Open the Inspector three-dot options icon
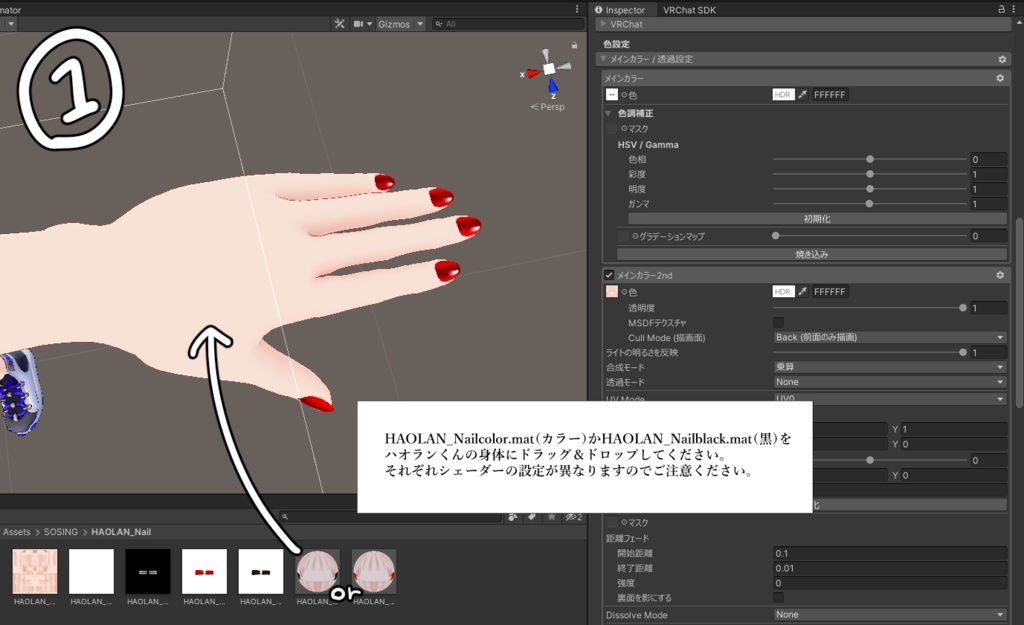Image resolution: width=1024 pixels, height=625 pixels. (1013, 9)
